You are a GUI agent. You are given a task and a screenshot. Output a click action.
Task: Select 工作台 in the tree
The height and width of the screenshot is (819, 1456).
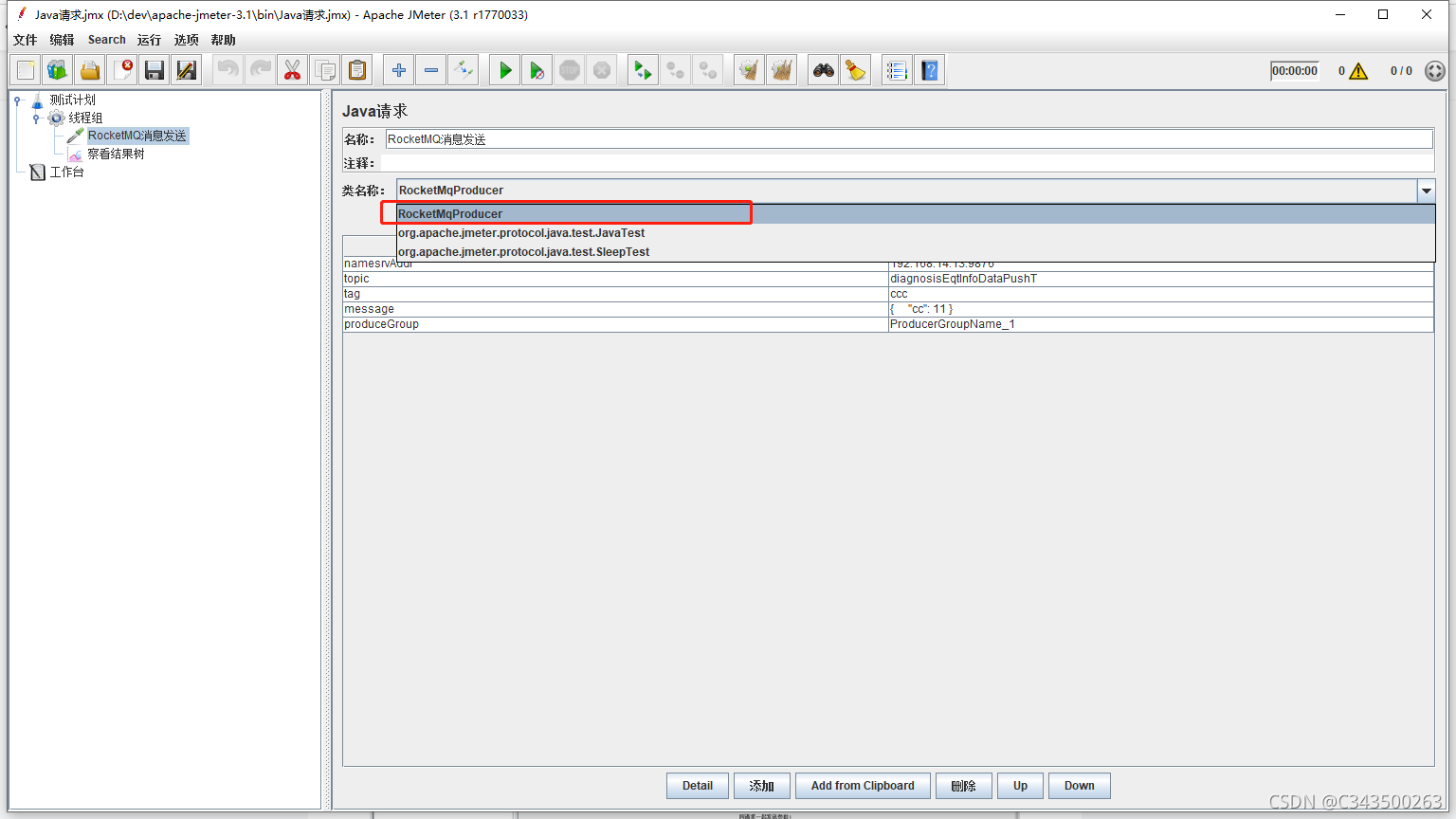[66, 172]
